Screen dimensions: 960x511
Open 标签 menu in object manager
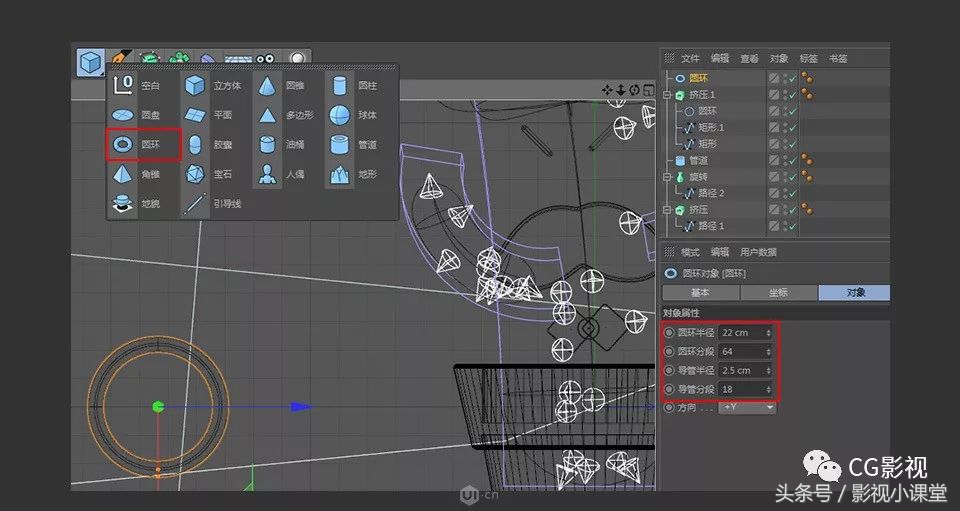[x=809, y=58]
